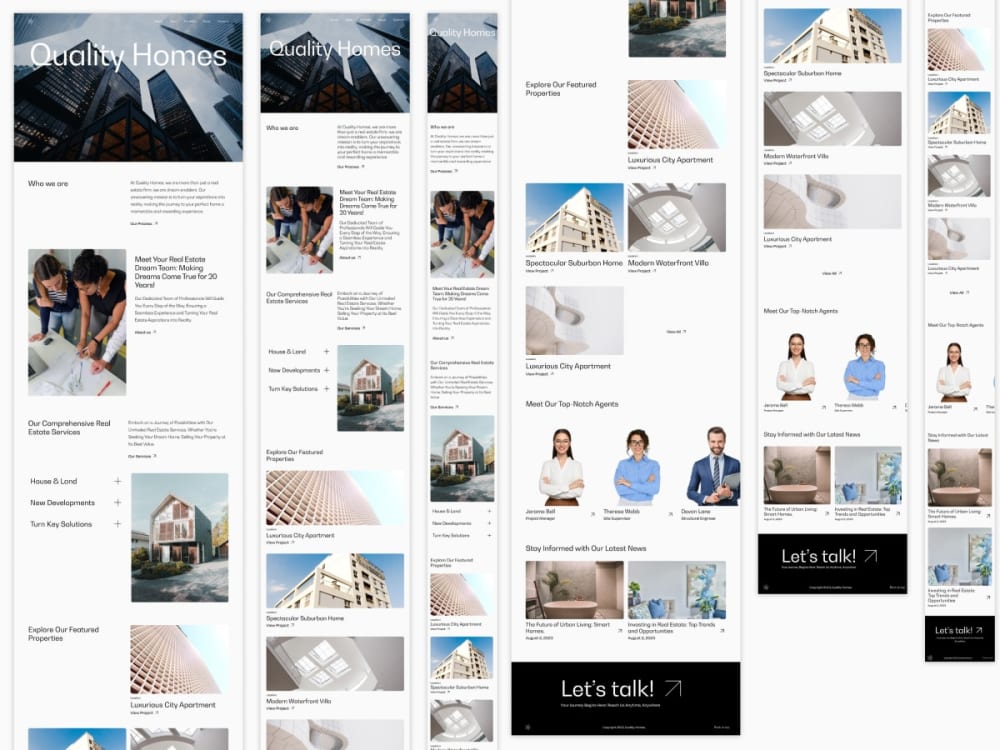
Task: Click the team photo in the tablet mockup
Action: pyautogui.click(x=300, y=230)
